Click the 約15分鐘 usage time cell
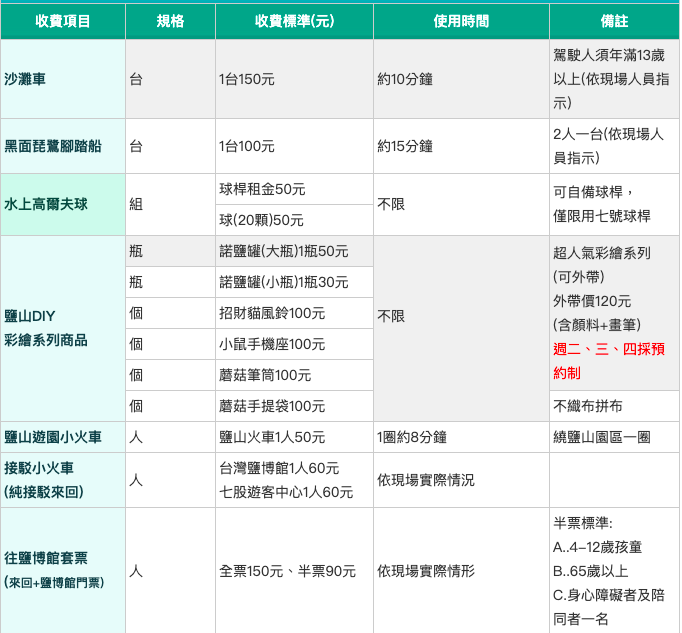682x633 pixels. coord(461,146)
